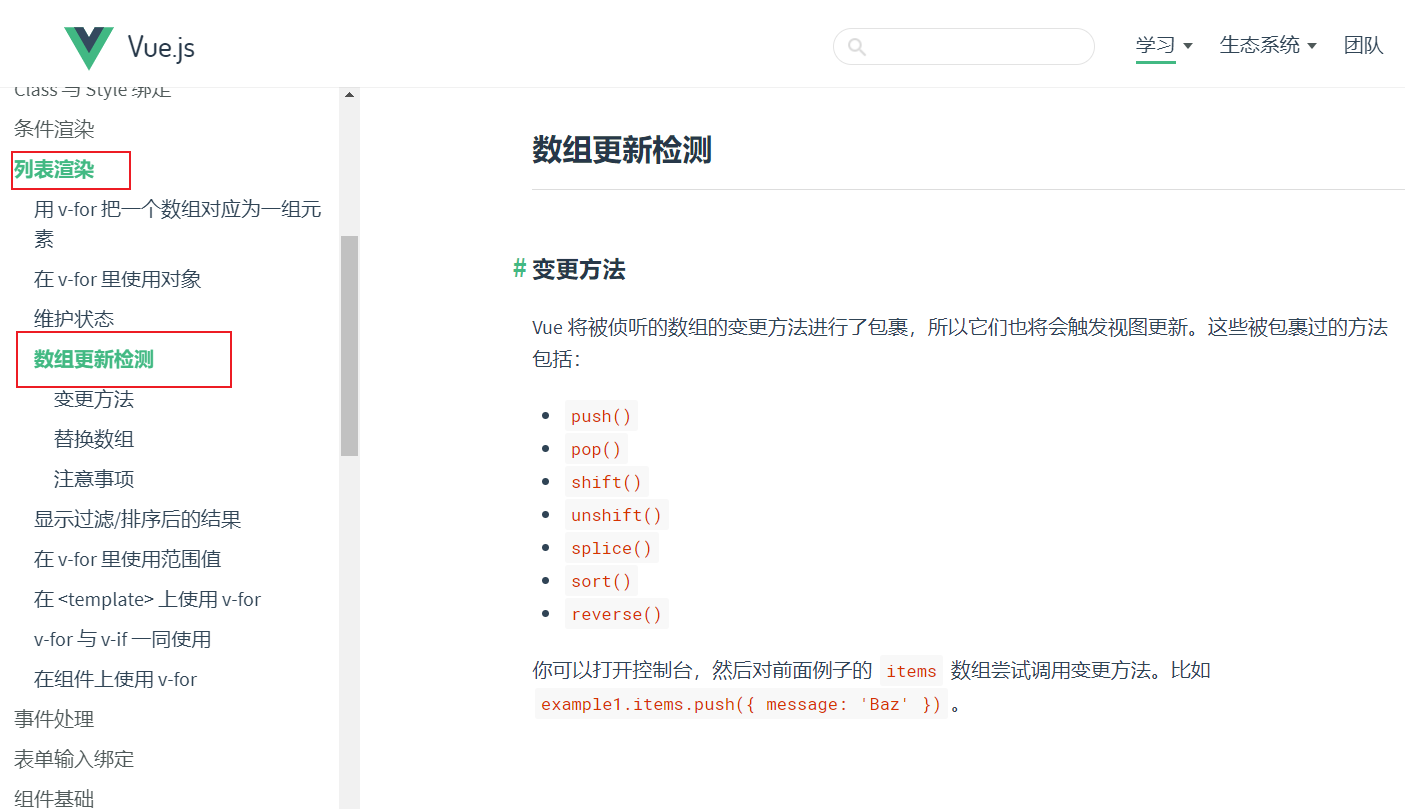Viewport: 1405px width, 809px height.
Task: Open 事件处理 chapter in sidebar
Action: pyautogui.click(x=54, y=719)
